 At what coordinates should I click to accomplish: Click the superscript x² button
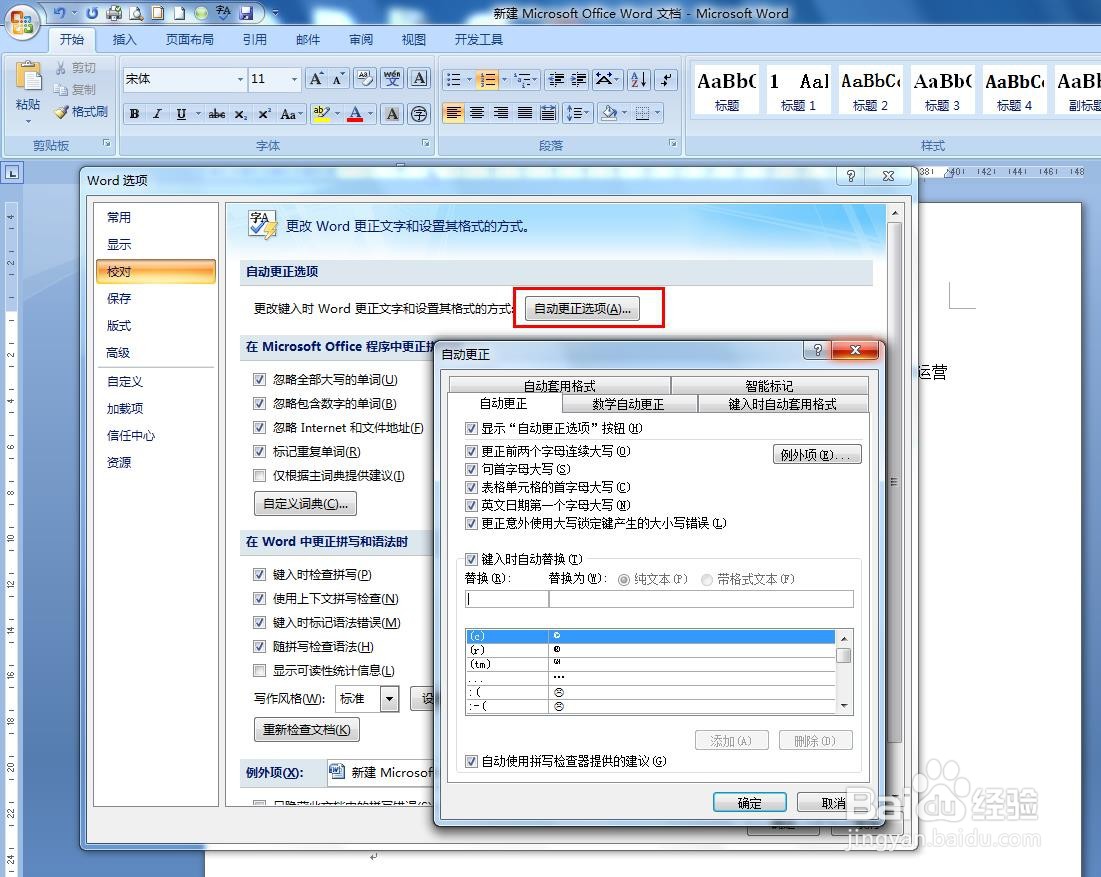[264, 113]
